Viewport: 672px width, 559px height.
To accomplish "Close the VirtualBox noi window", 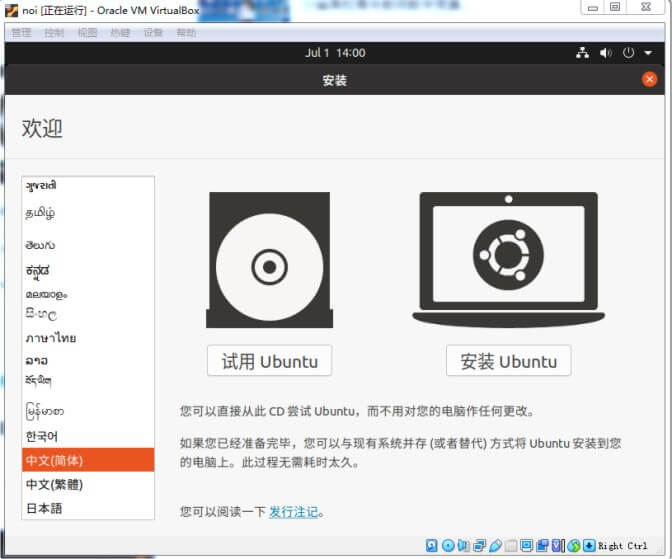I will [646, 7].
